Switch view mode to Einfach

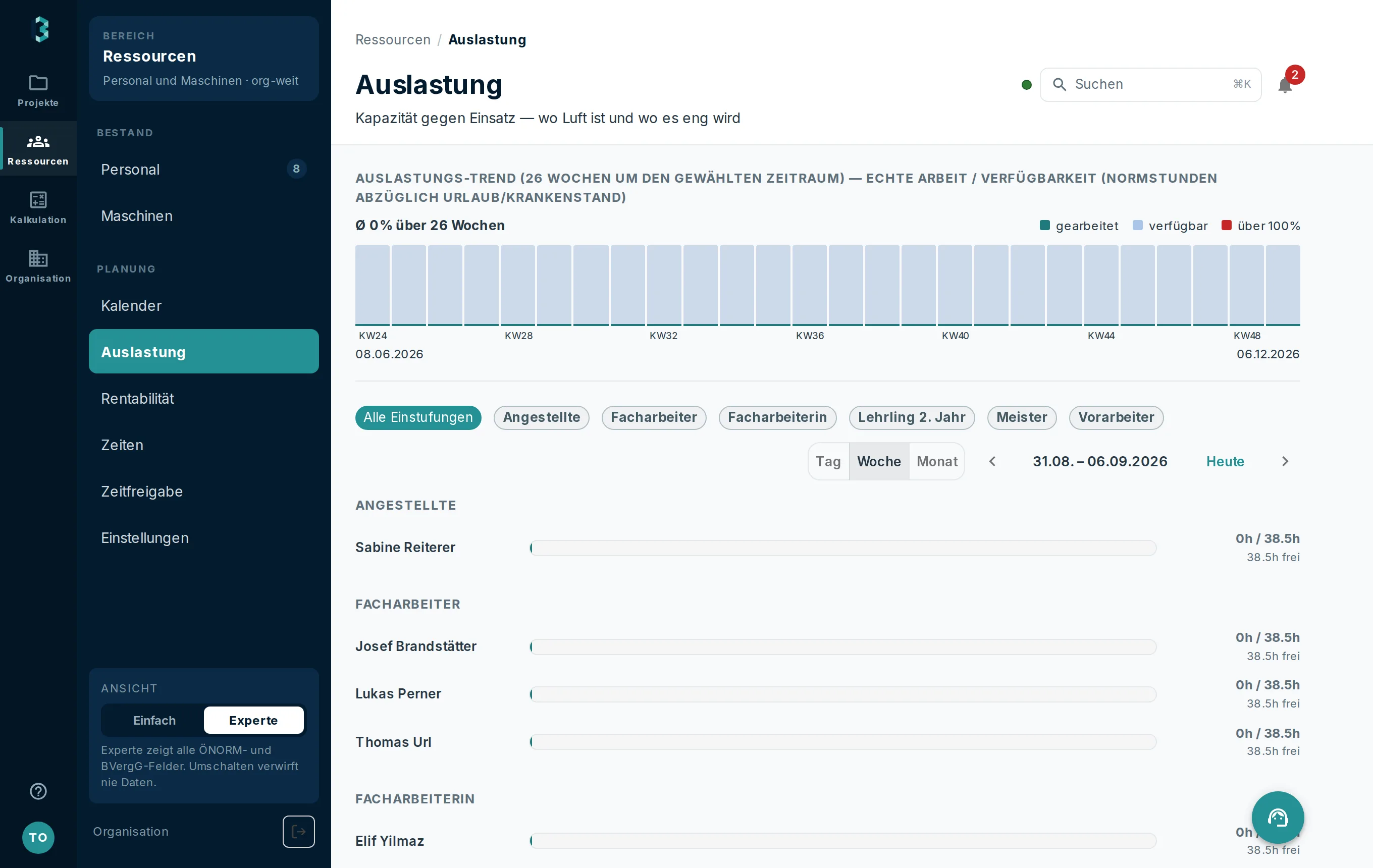pos(154,720)
